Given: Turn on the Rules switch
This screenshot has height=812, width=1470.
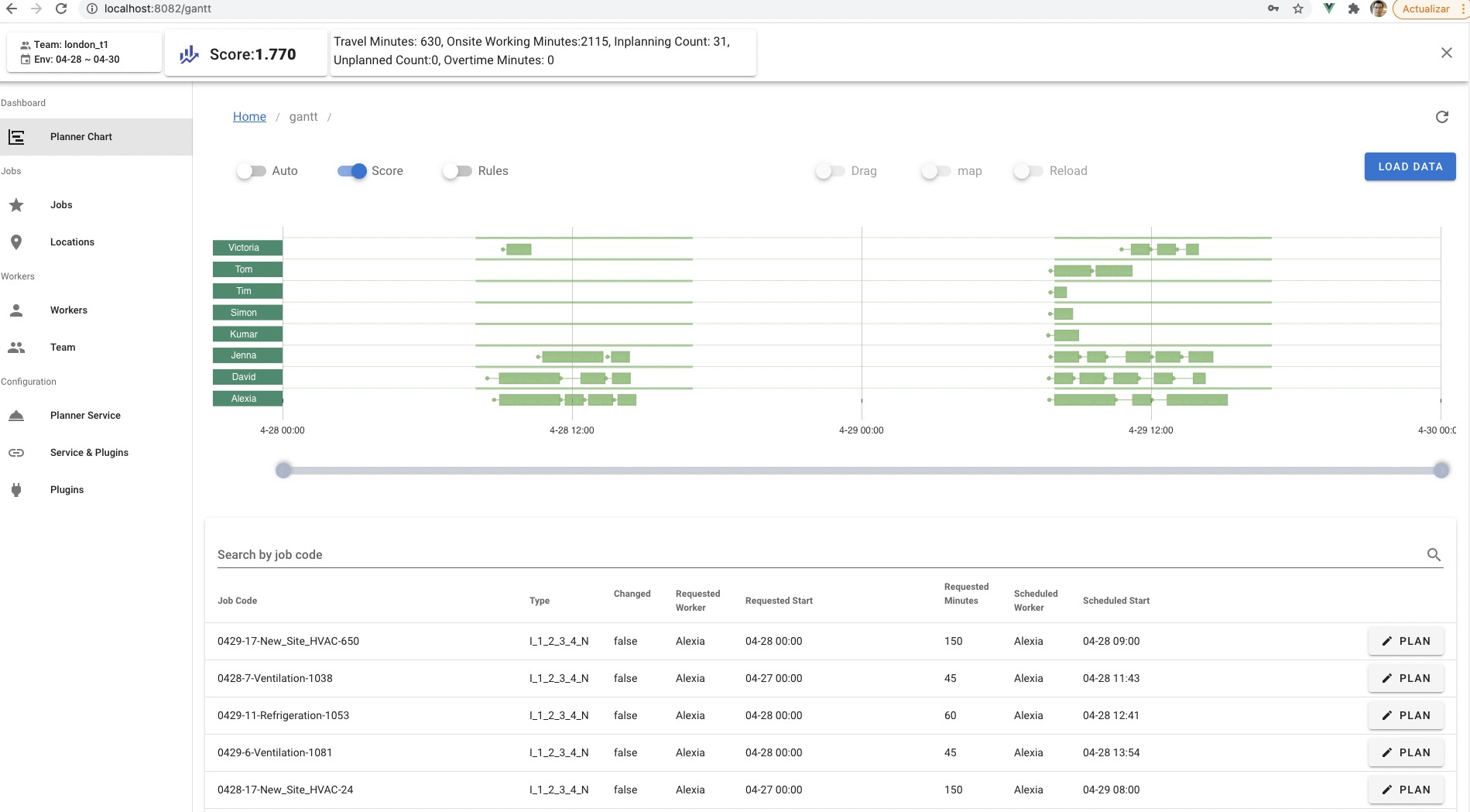Looking at the screenshot, I should point(457,171).
